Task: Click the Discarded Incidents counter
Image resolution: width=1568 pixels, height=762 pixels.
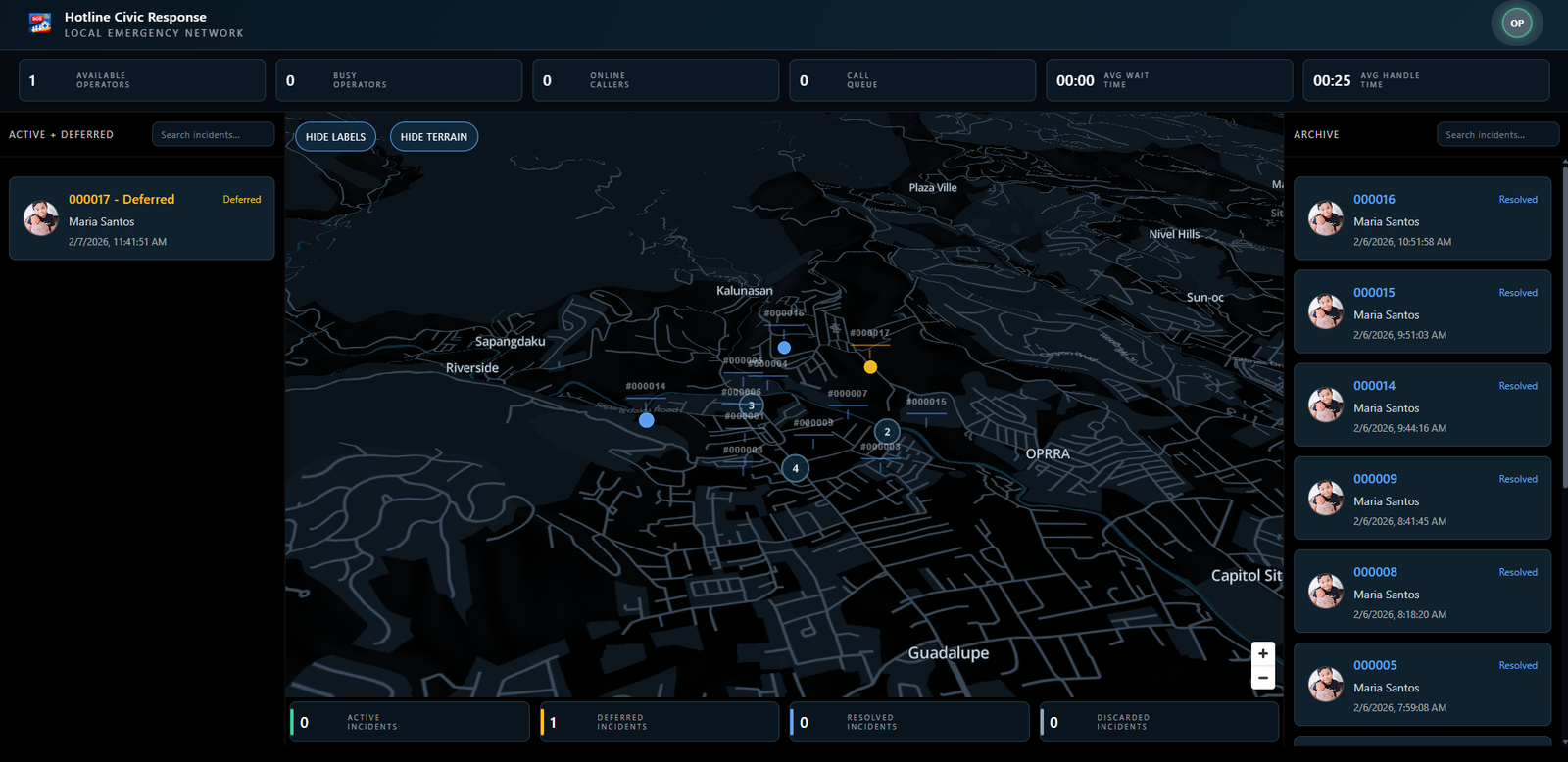Action: point(1159,722)
